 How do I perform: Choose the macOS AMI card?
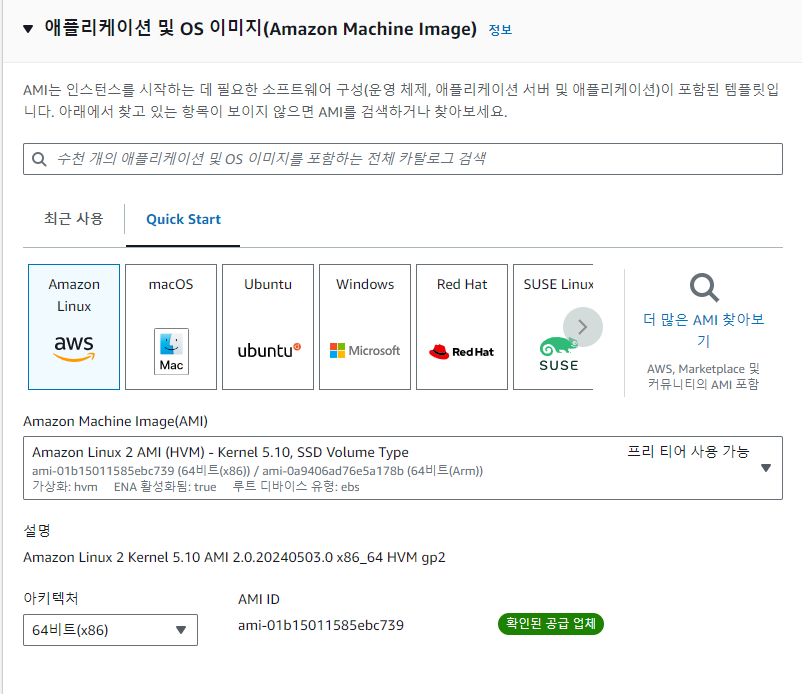click(171, 327)
